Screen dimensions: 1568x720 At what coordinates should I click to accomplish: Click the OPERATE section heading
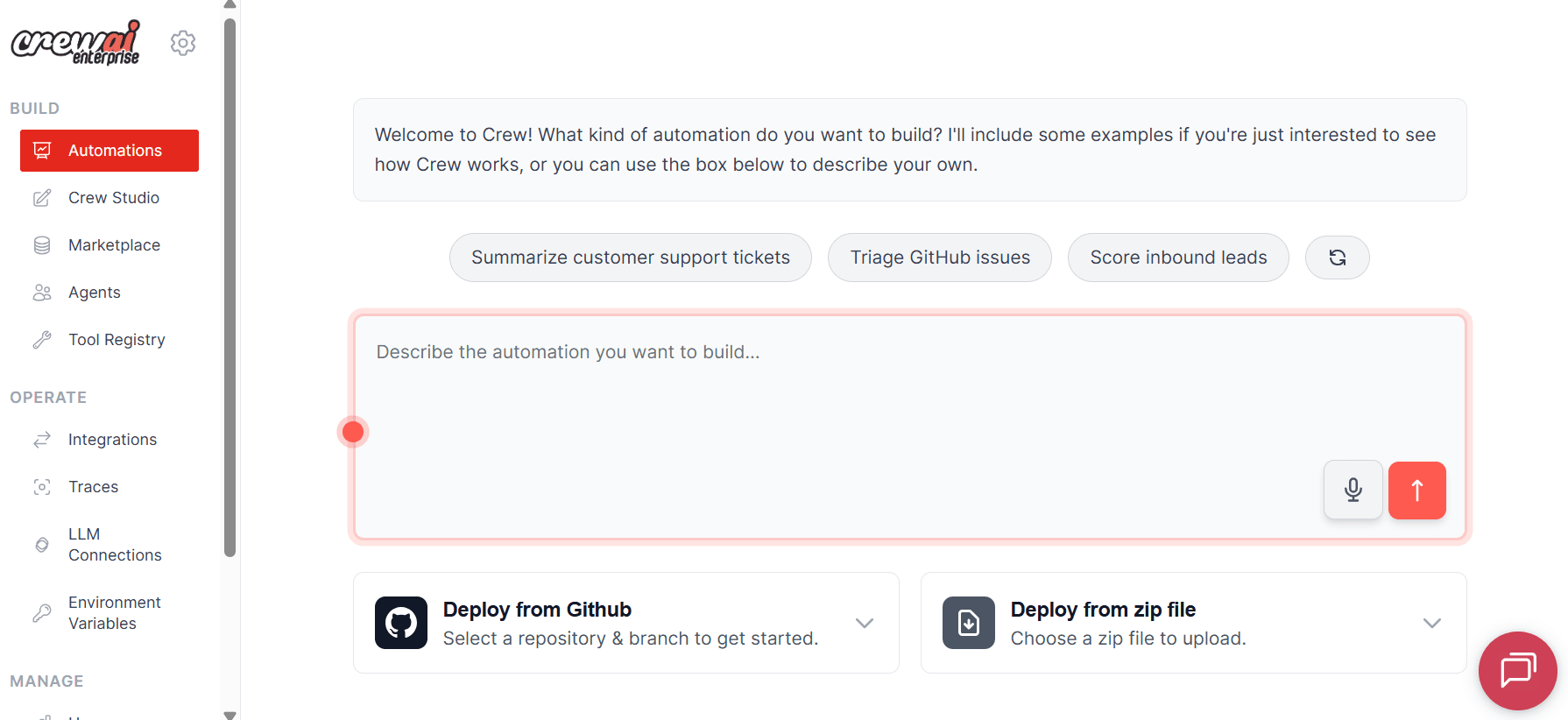coord(48,398)
